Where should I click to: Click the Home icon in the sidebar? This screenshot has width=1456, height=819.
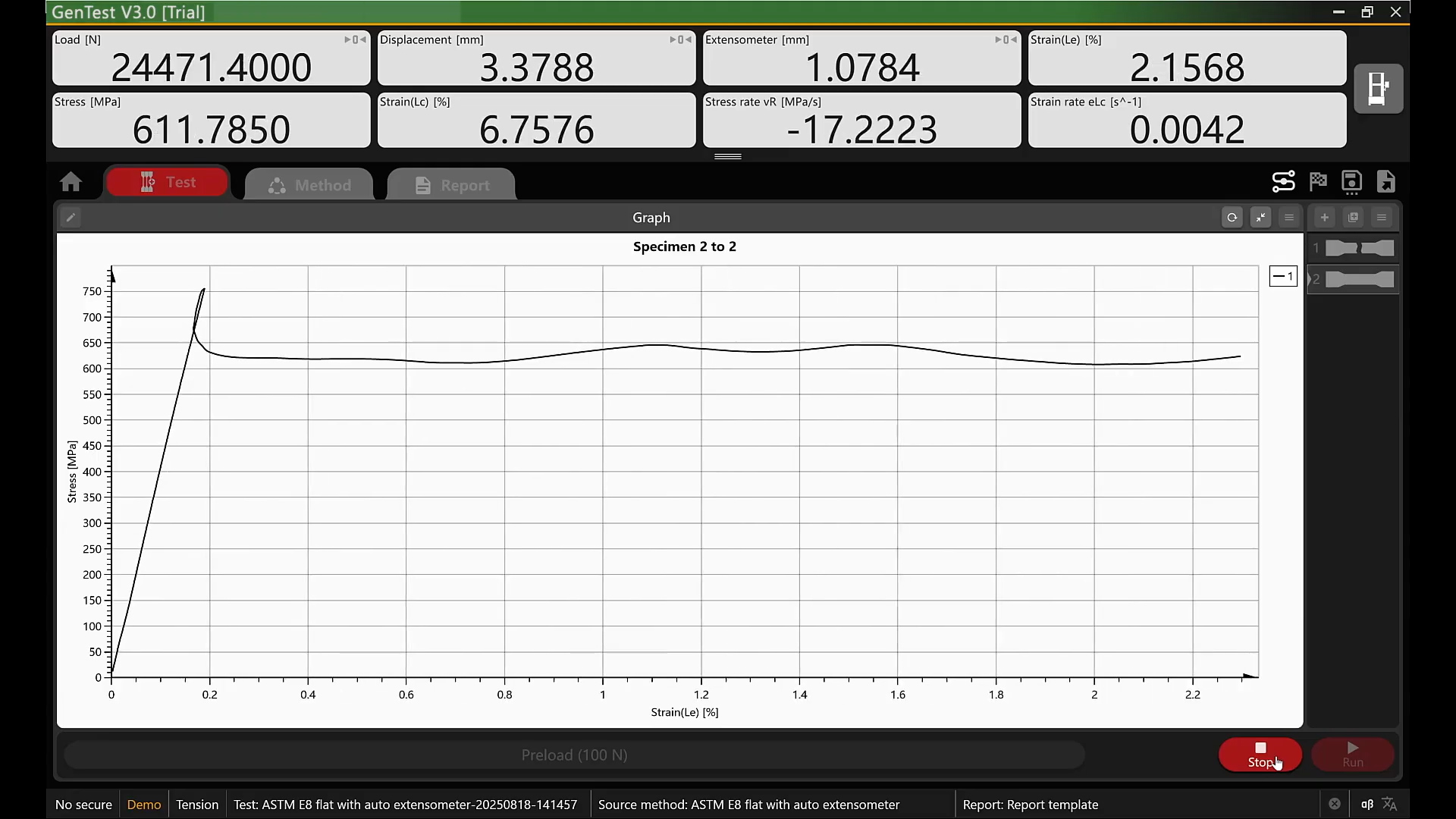pos(71,182)
